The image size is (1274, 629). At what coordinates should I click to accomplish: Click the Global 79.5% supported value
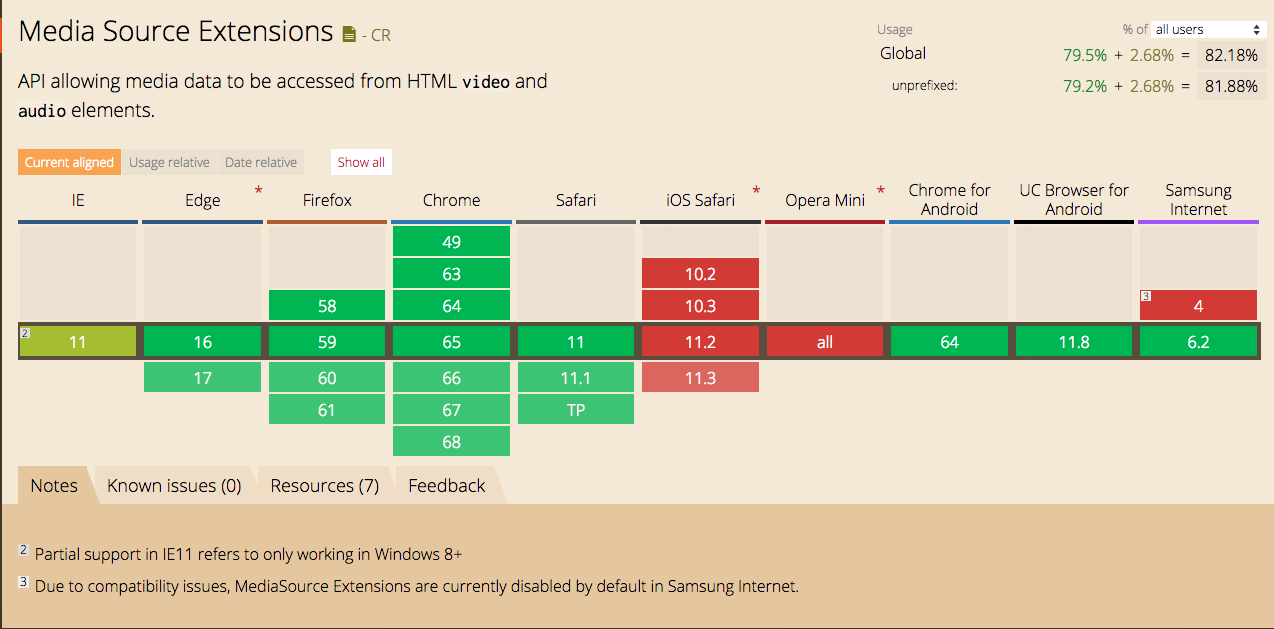pyautogui.click(x=1085, y=55)
